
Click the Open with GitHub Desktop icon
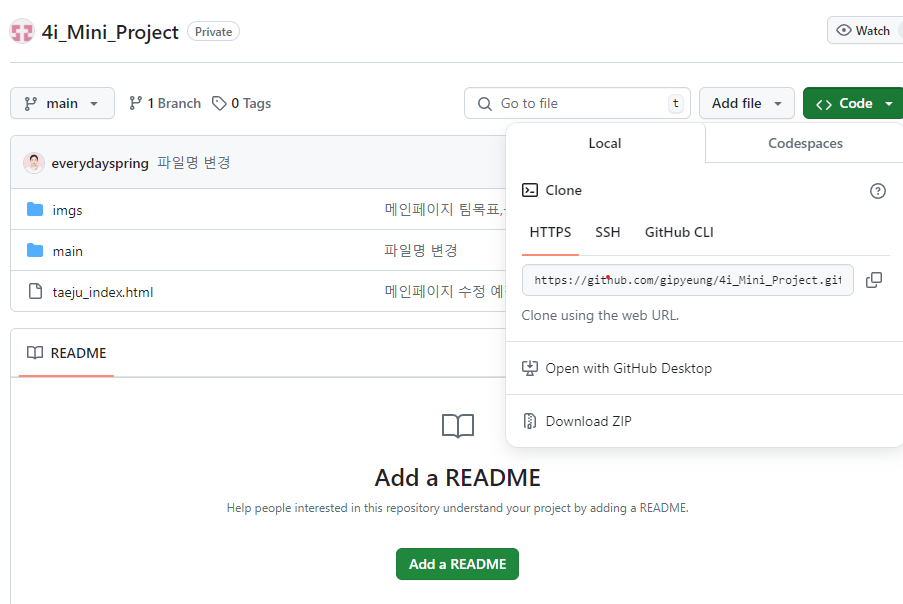[x=529, y=368]
